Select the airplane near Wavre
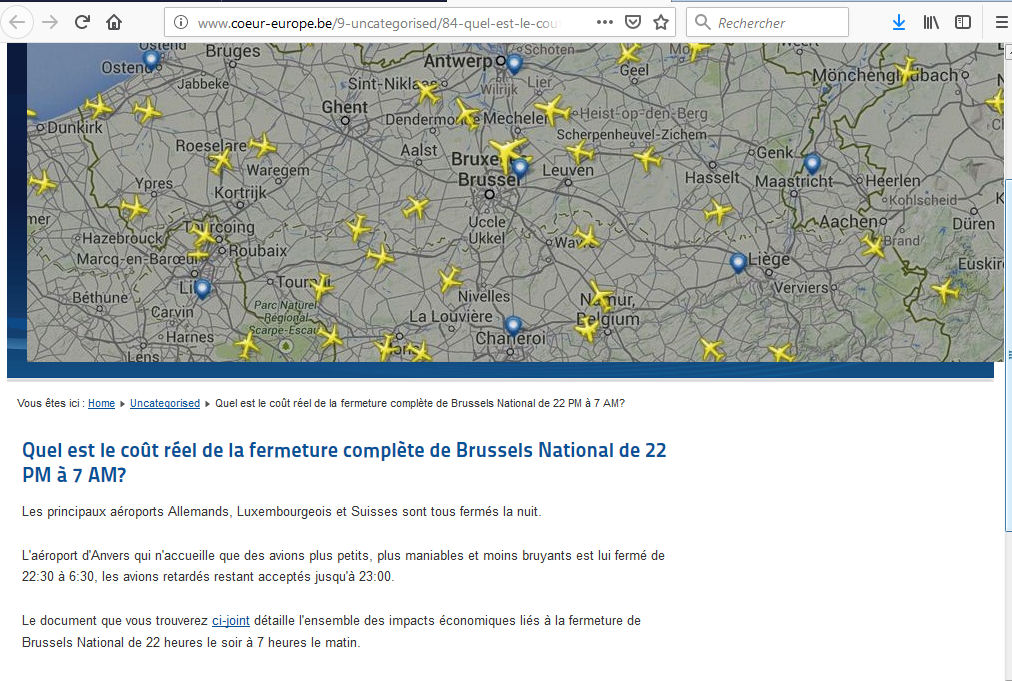Screen dimensions: 1012x681 coord(586,237)
